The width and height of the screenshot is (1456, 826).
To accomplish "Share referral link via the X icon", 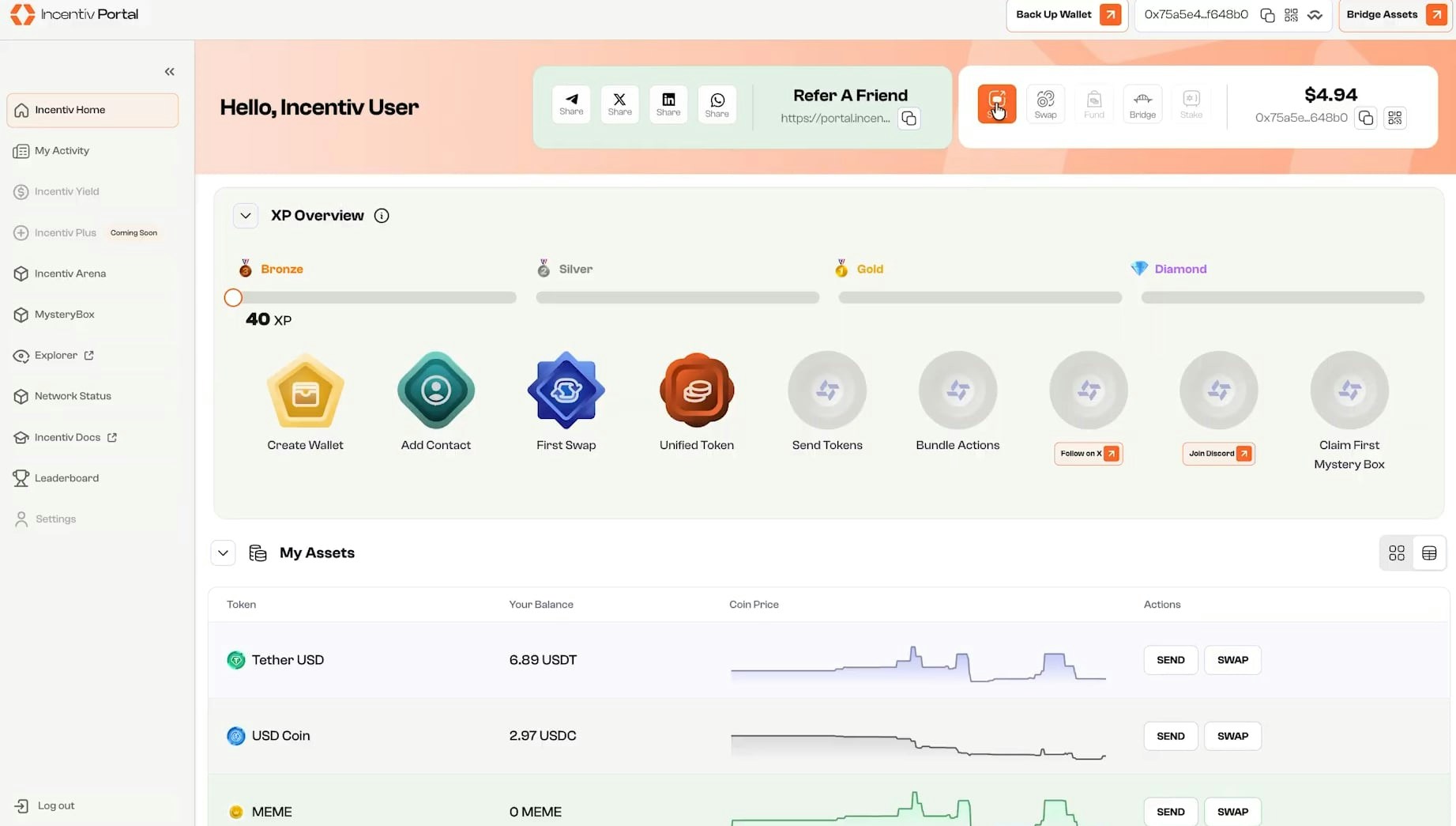I will [619, 104].
